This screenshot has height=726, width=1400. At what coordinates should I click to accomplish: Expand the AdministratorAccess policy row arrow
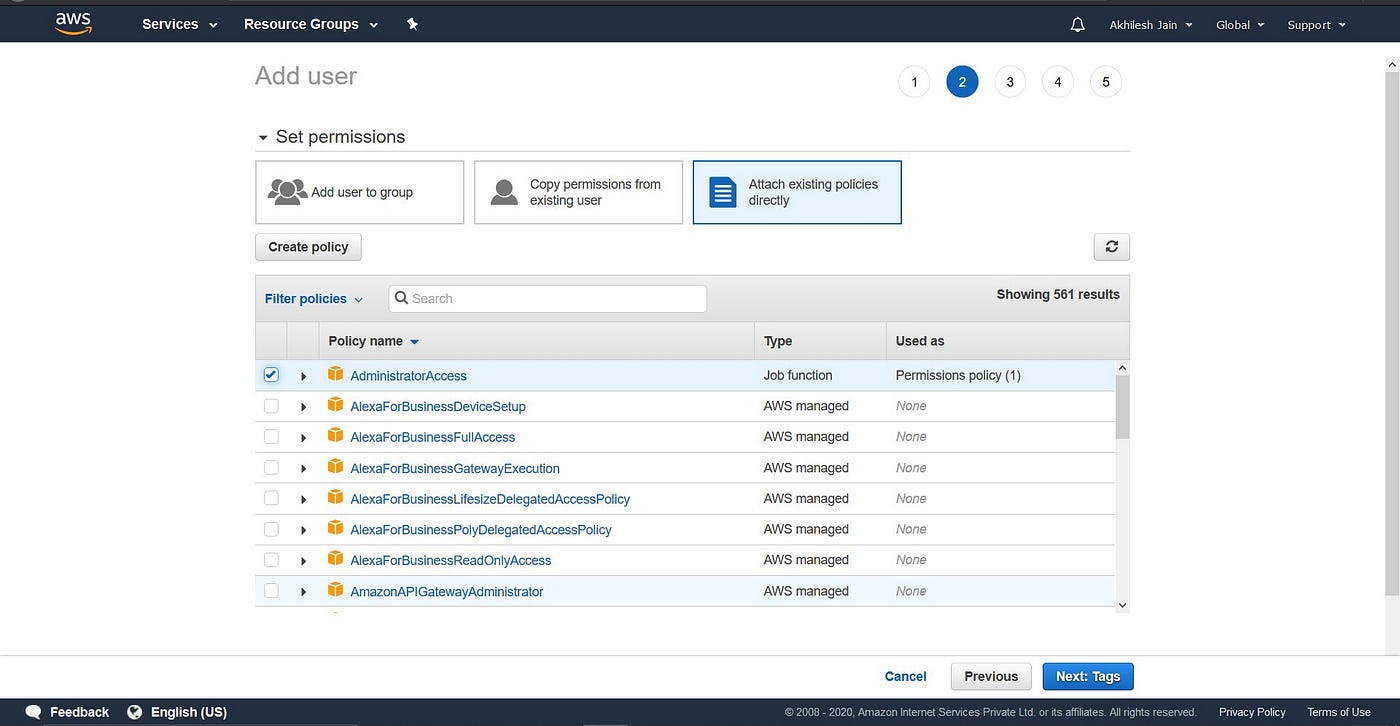point(303,376)
